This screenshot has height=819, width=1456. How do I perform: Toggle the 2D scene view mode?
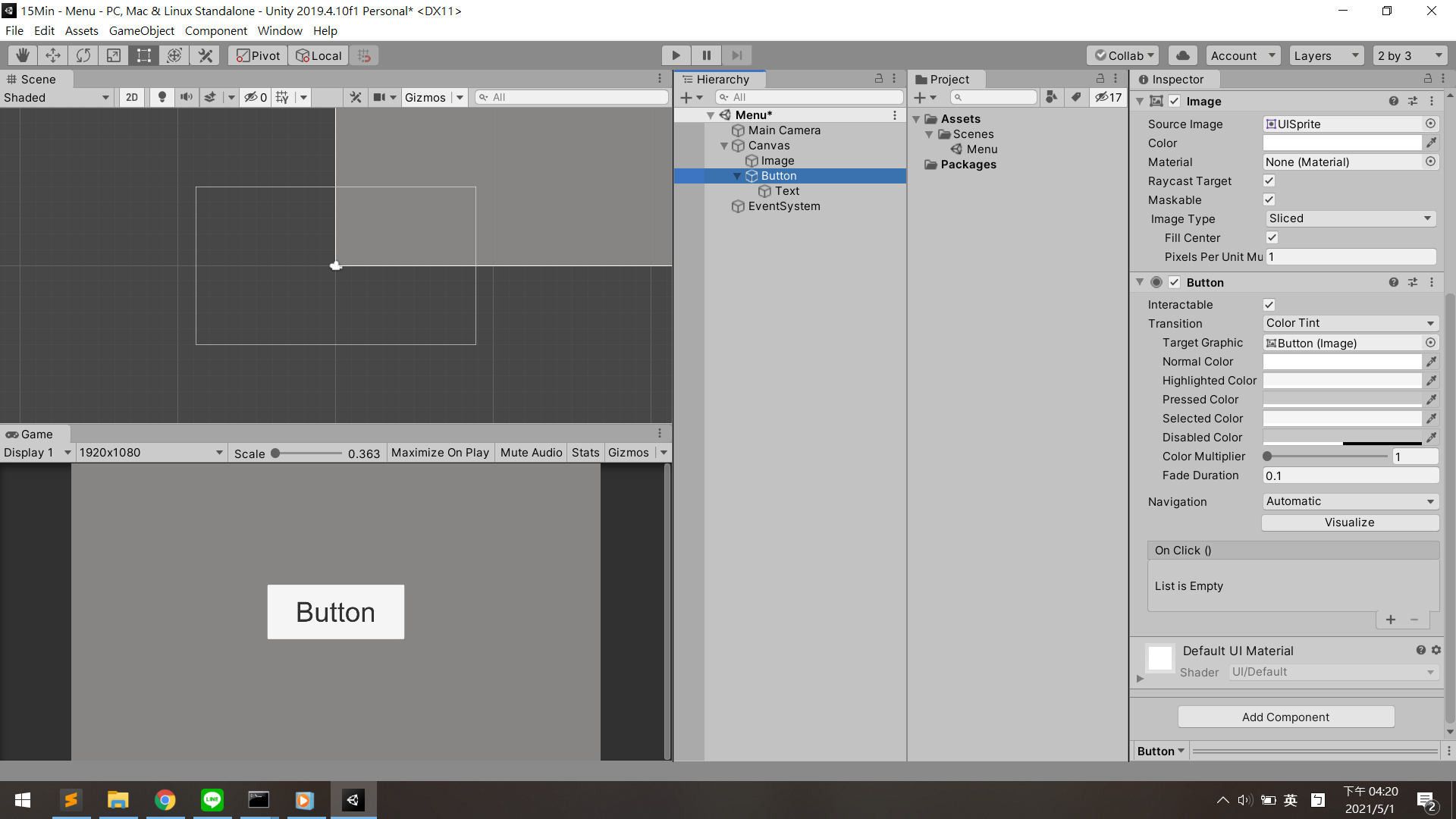click(x=132, y=97)
